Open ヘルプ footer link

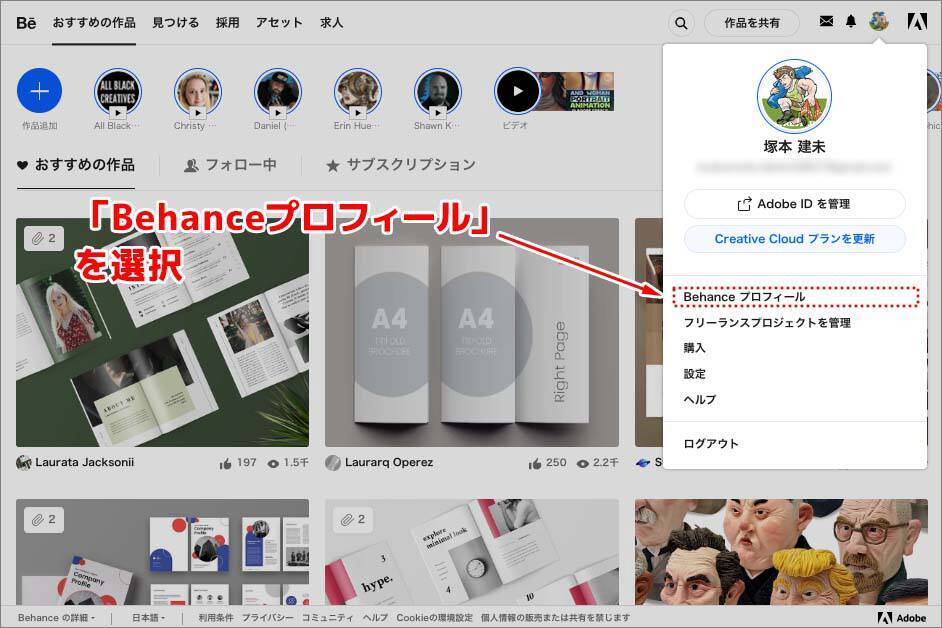[375, 618]
